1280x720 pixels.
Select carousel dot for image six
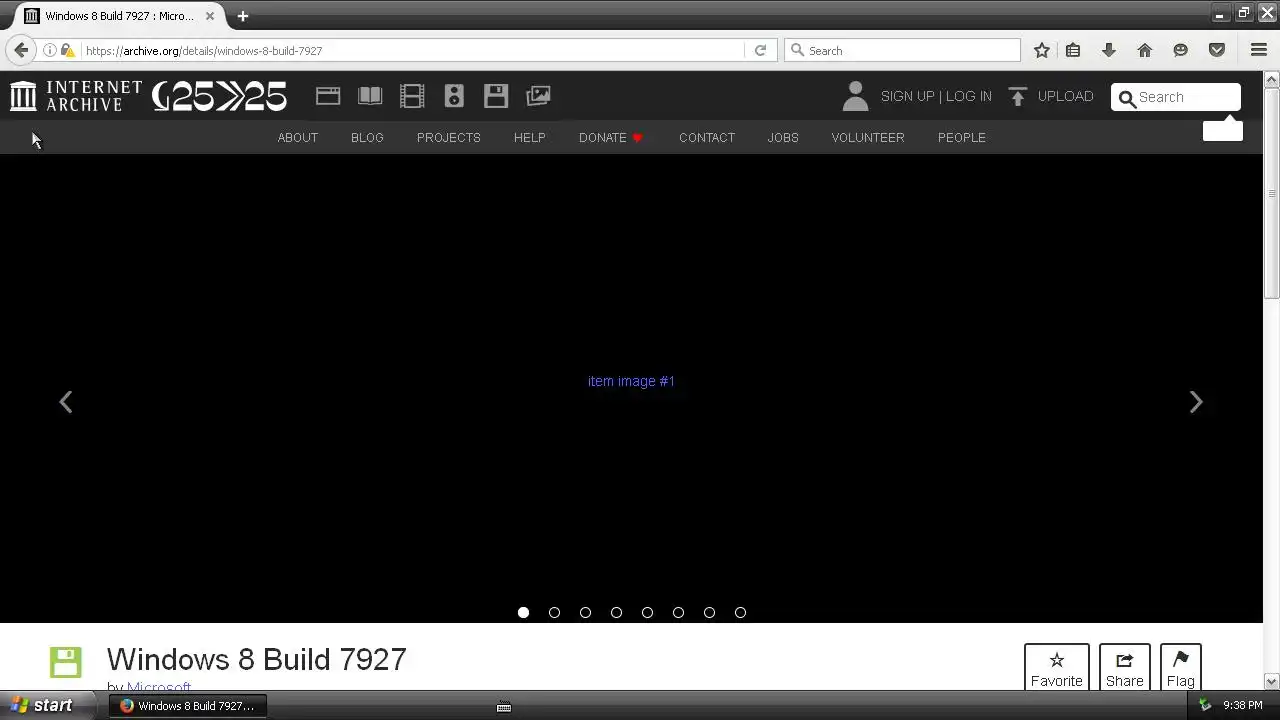click(678, 612)
